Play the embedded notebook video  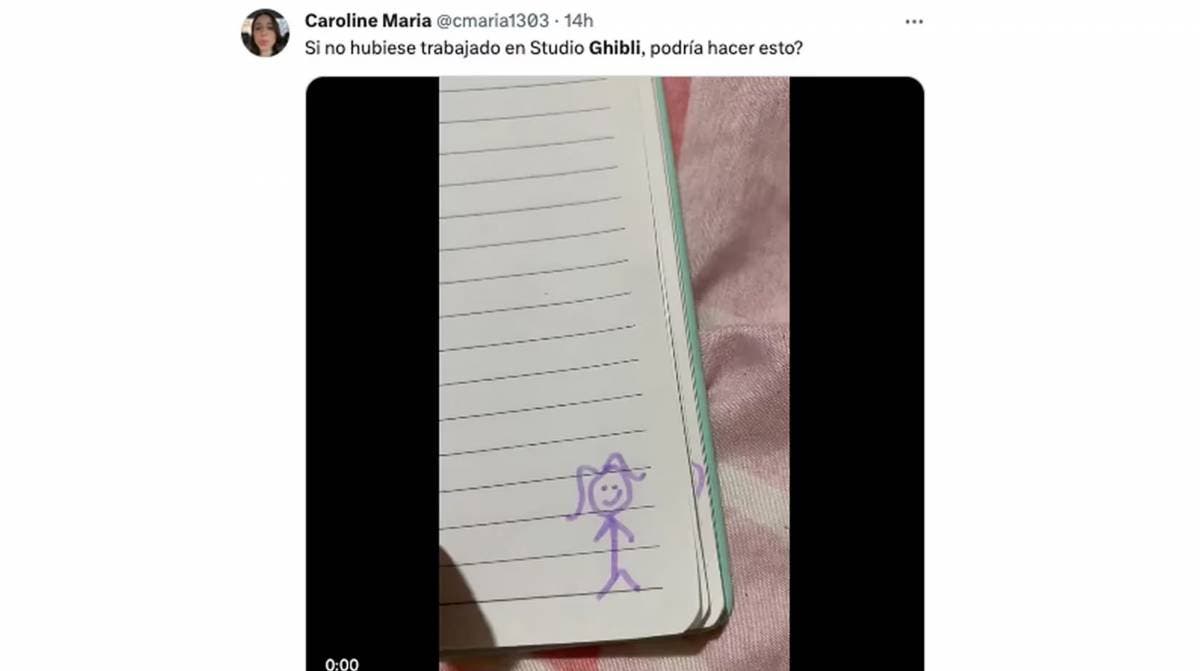[614, 374]
